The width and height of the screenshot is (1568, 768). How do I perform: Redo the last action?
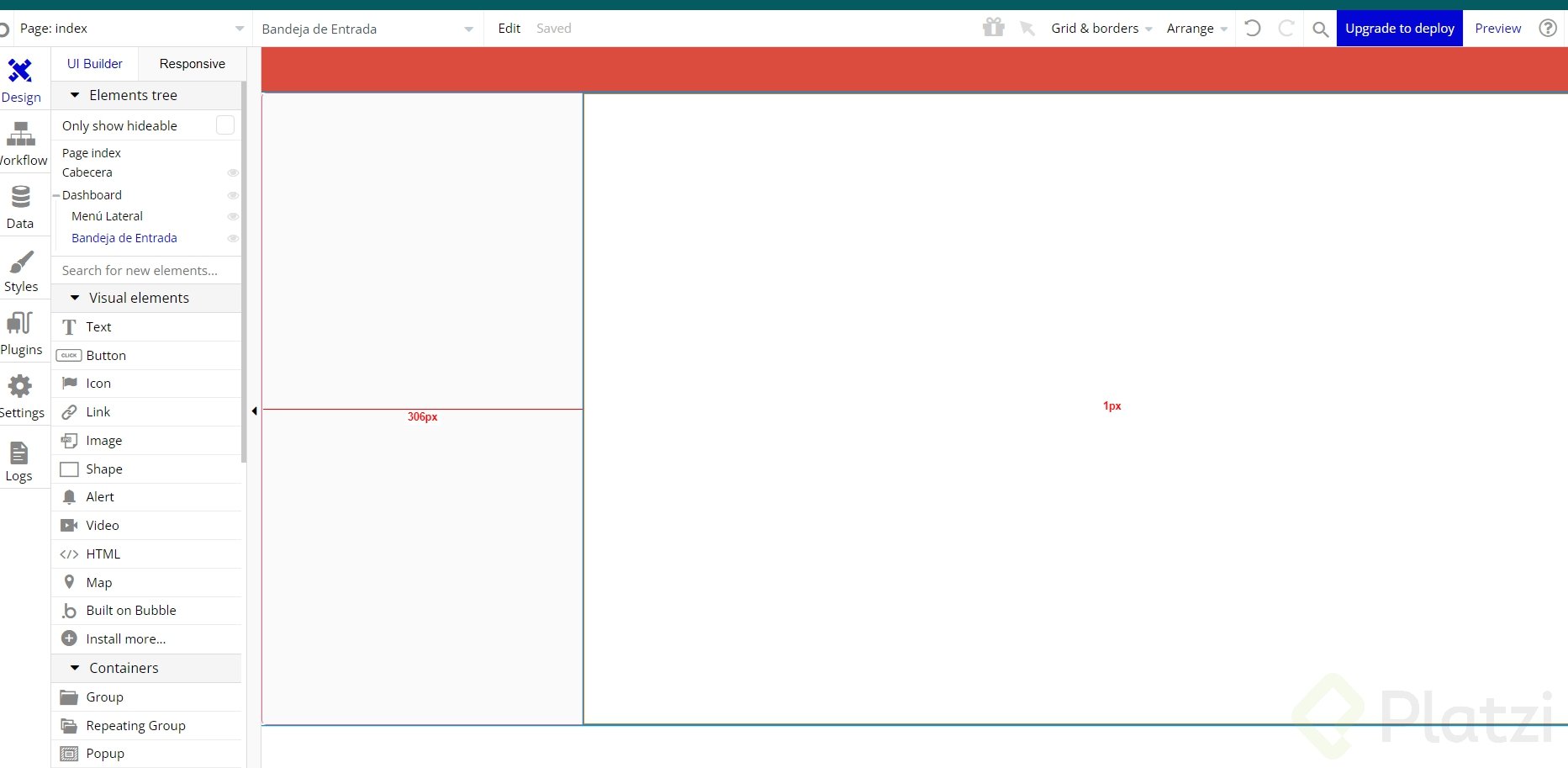[x=1286, y=28]
